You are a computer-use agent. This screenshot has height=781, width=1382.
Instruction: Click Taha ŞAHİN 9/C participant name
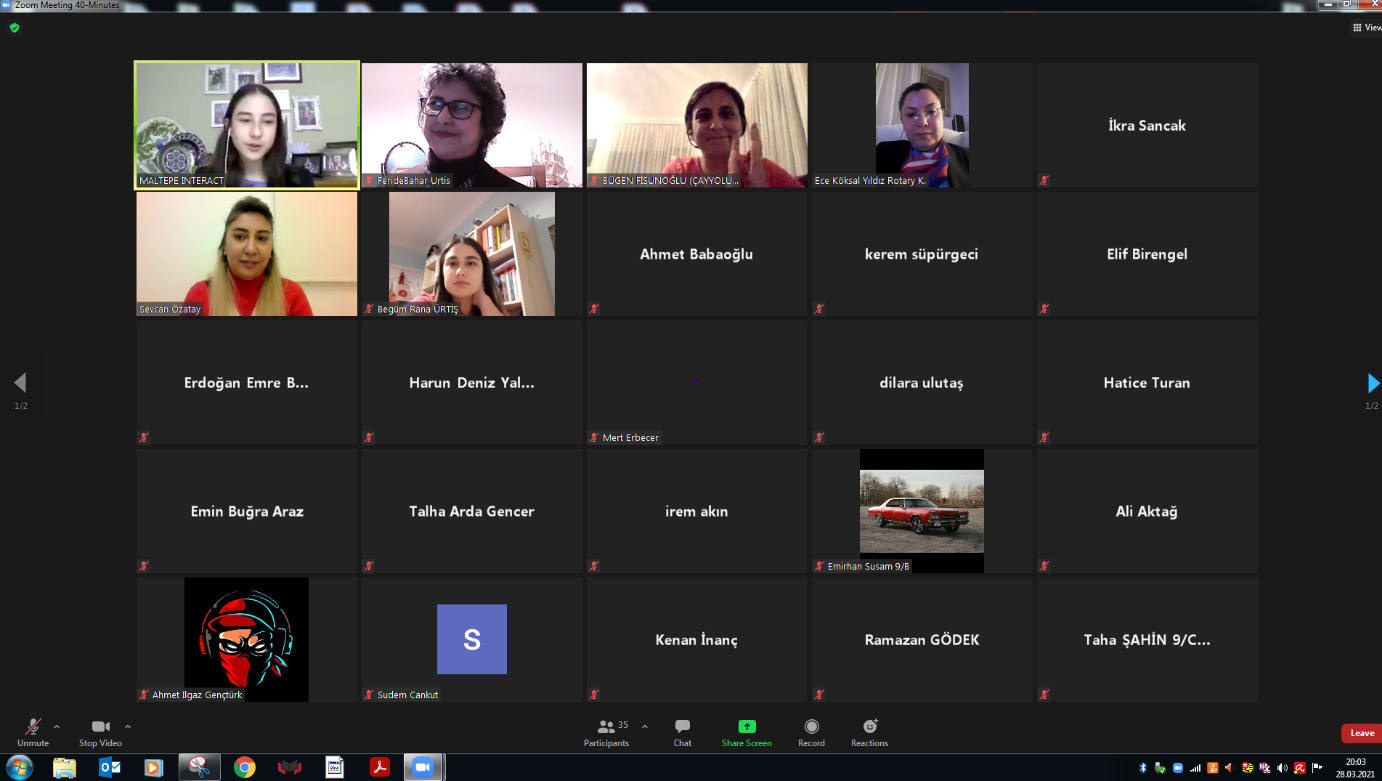tap(1147, 640)
